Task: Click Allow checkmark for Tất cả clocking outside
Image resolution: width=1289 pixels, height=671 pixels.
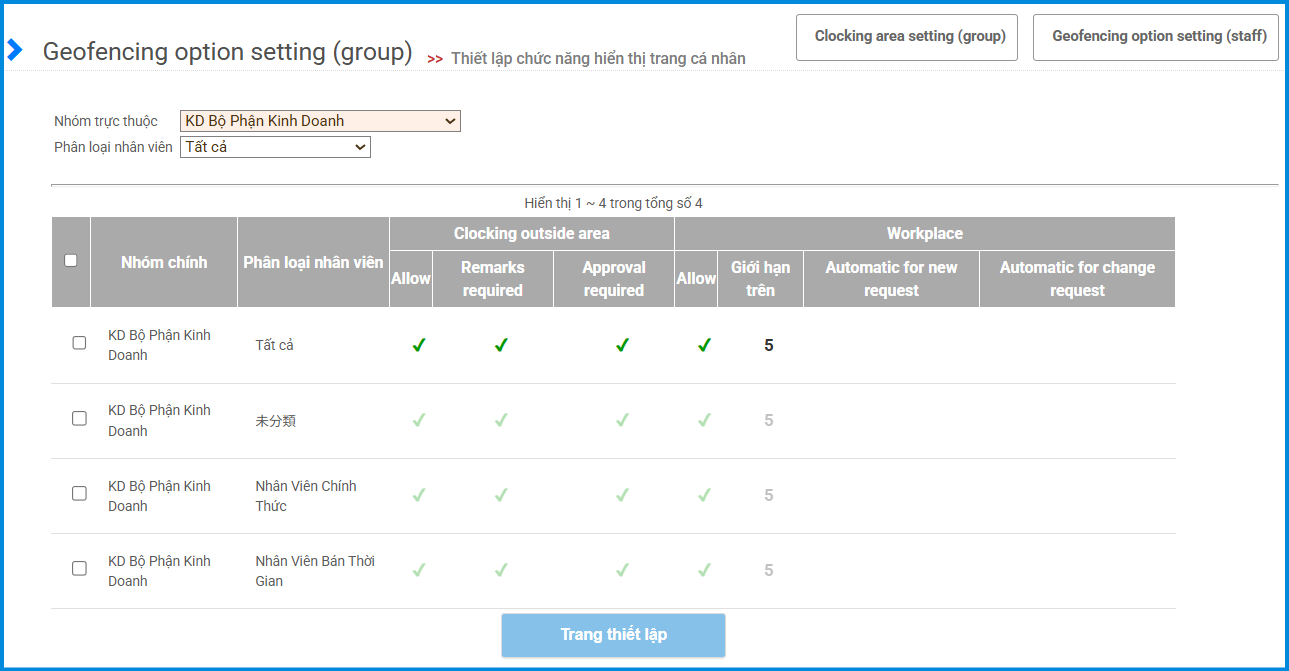Action: click(419, 345)
